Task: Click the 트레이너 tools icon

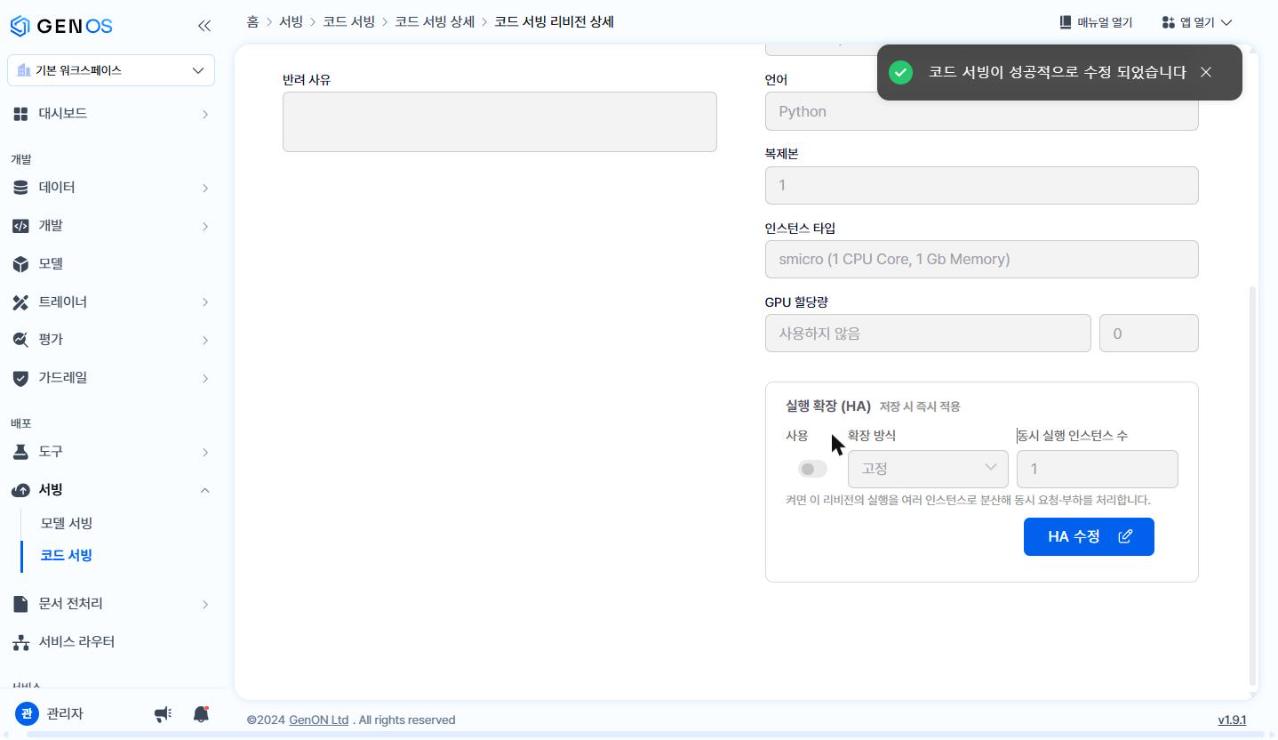Action: (20, 302)
